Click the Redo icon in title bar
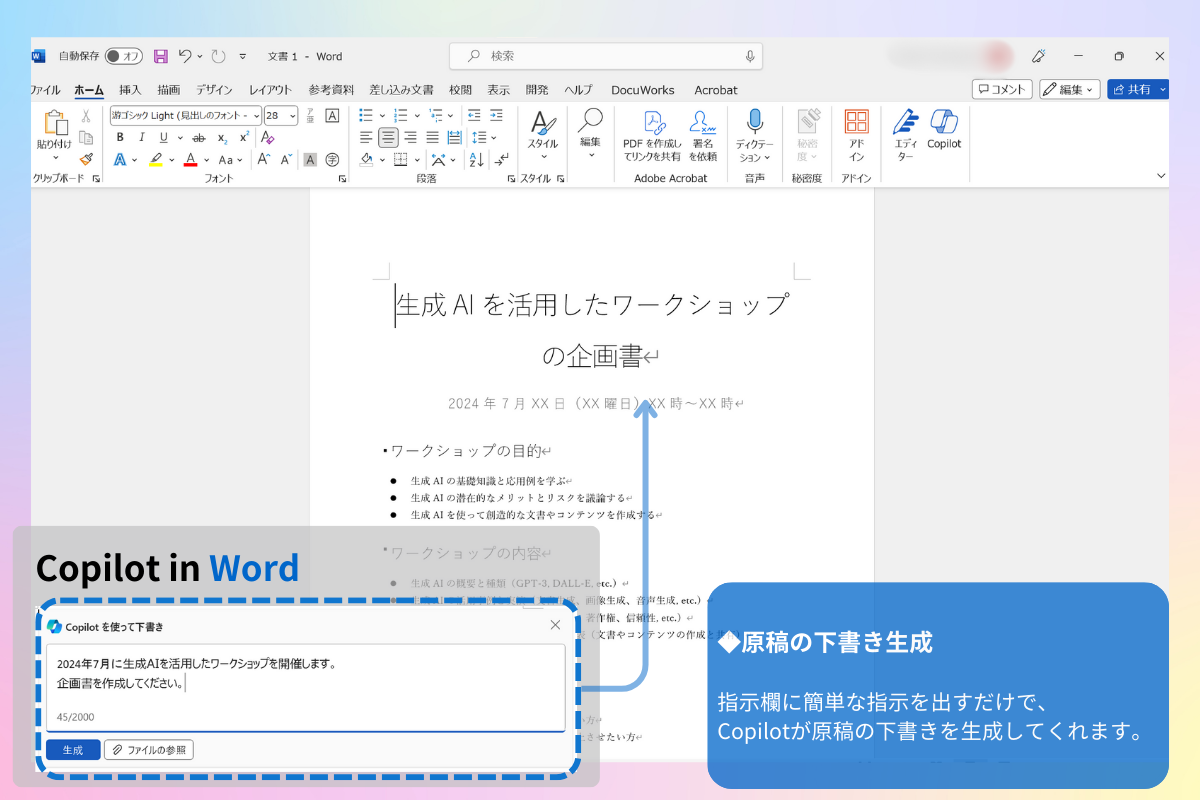This screenshot has width=1200, height=800. (218, 57)
